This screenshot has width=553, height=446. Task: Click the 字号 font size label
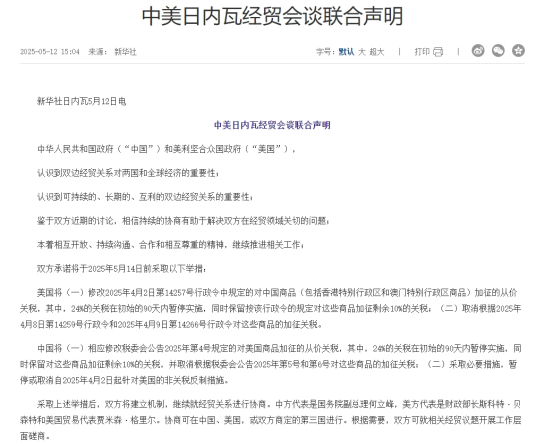325,52
